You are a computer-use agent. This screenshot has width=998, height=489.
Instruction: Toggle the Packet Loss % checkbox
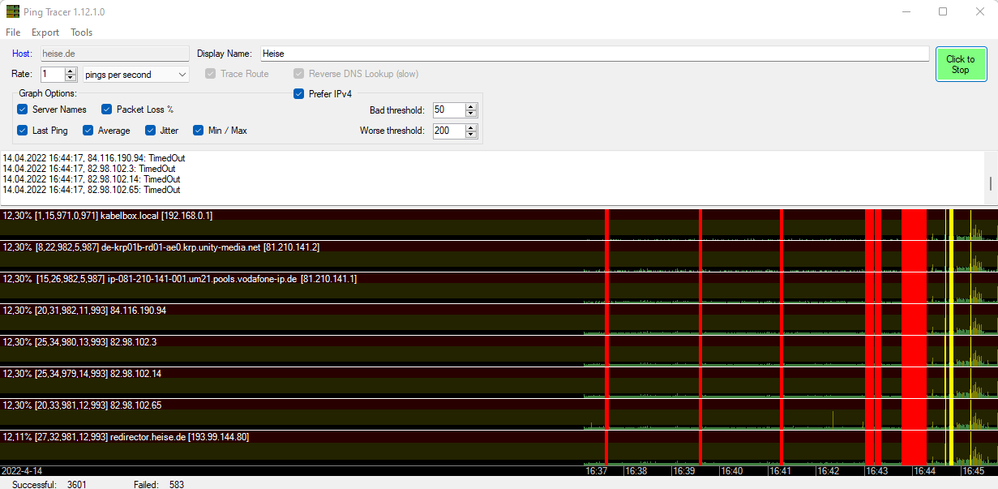(106, 110)
